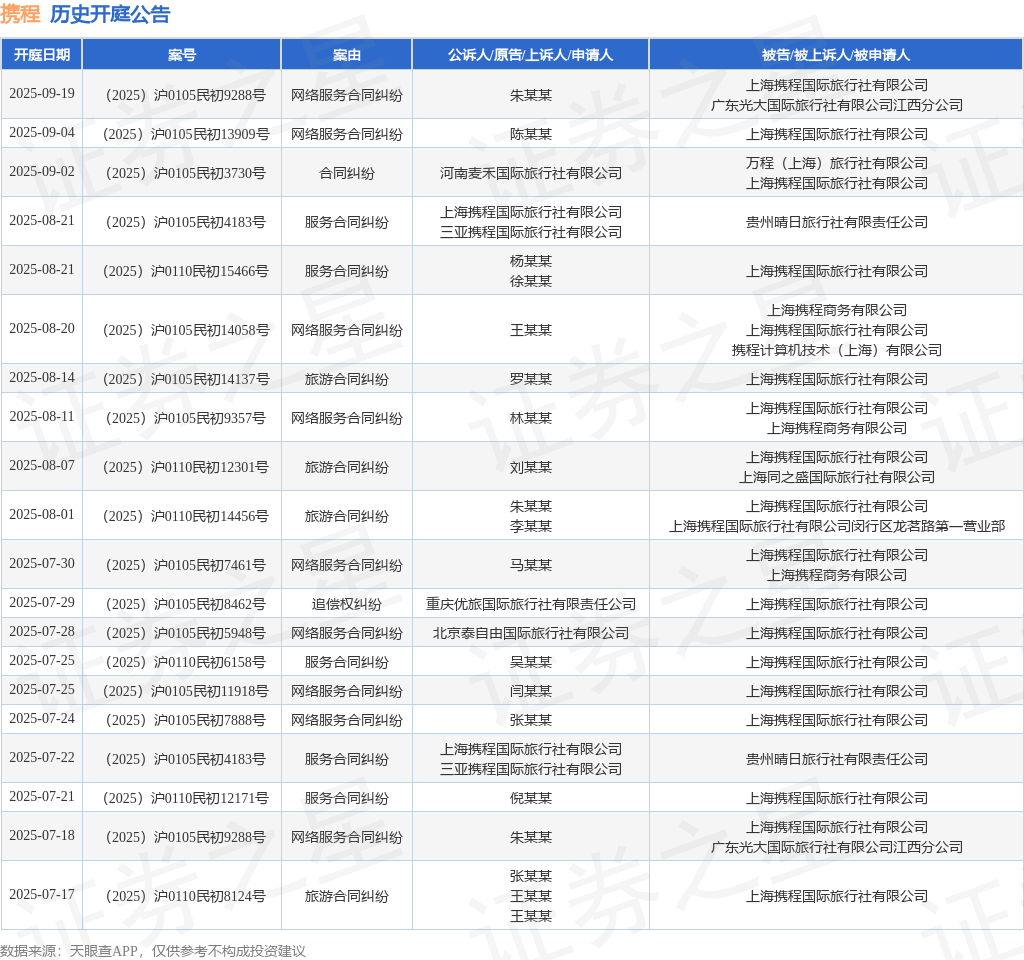The height and width of the screenshot is (960, 1024).
Task: Click defendant 上海携程国际旅行社有限公司闵行区龙茗路第一营业部
Action: pyautogui.click(x=837, y=526)
